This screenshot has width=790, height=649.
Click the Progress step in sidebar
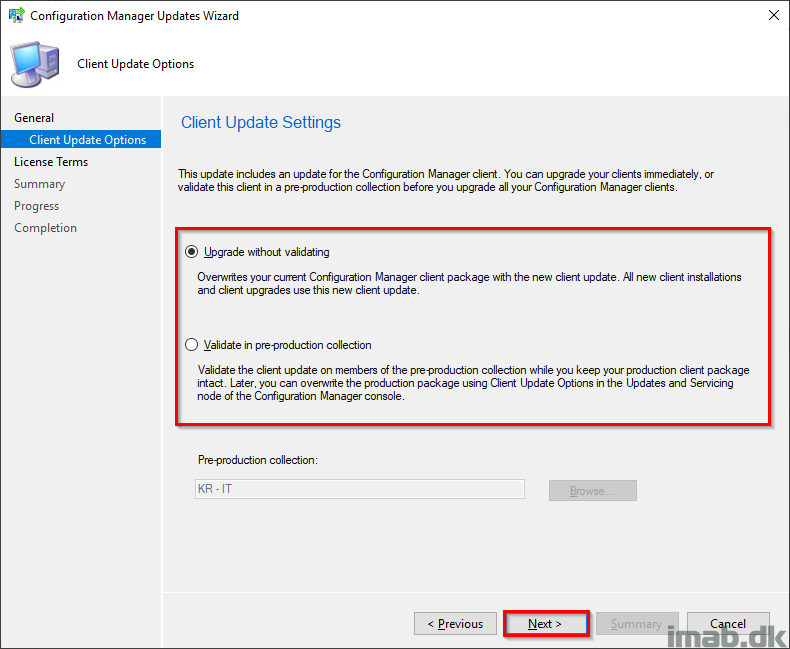coord(36,206)
